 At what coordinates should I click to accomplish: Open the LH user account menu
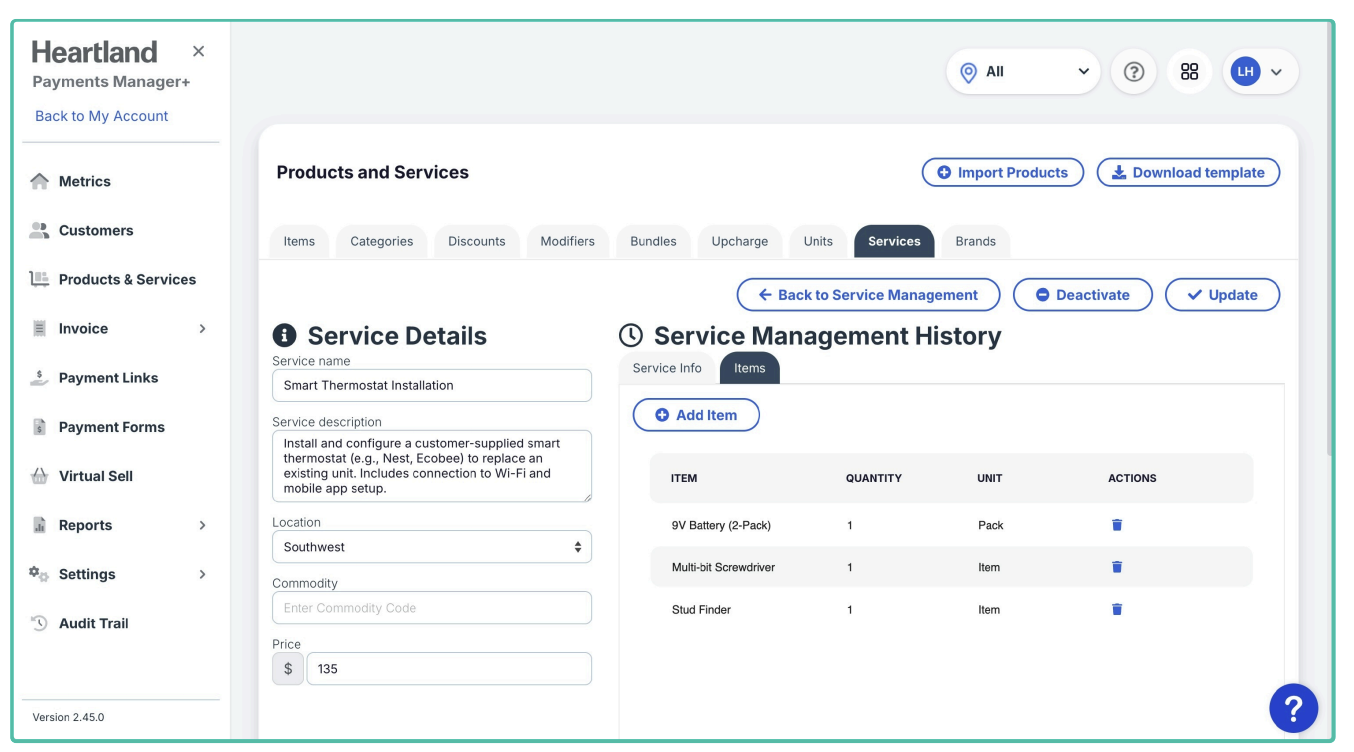pyautogui.click(x=1259, y=72)
